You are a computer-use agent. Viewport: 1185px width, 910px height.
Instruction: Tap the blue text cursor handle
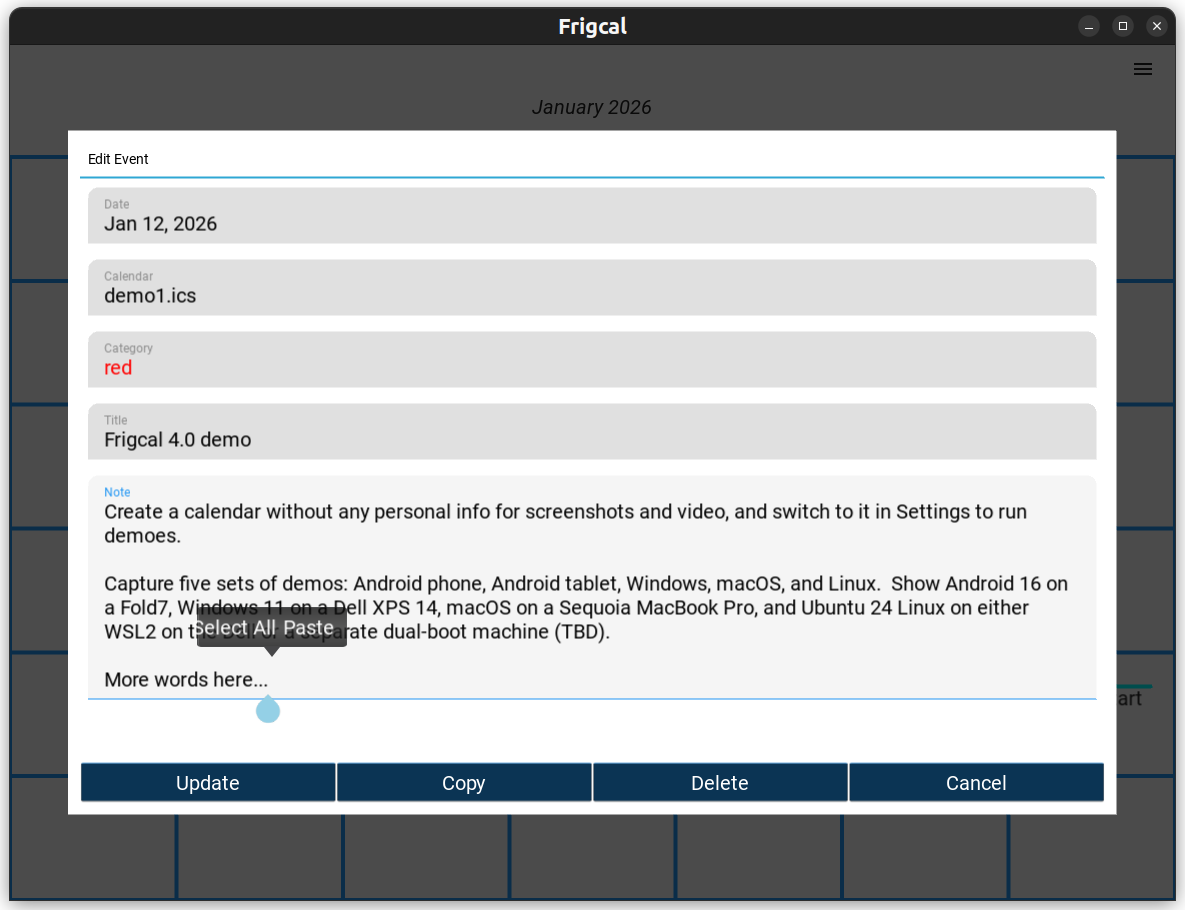point(268,710)
